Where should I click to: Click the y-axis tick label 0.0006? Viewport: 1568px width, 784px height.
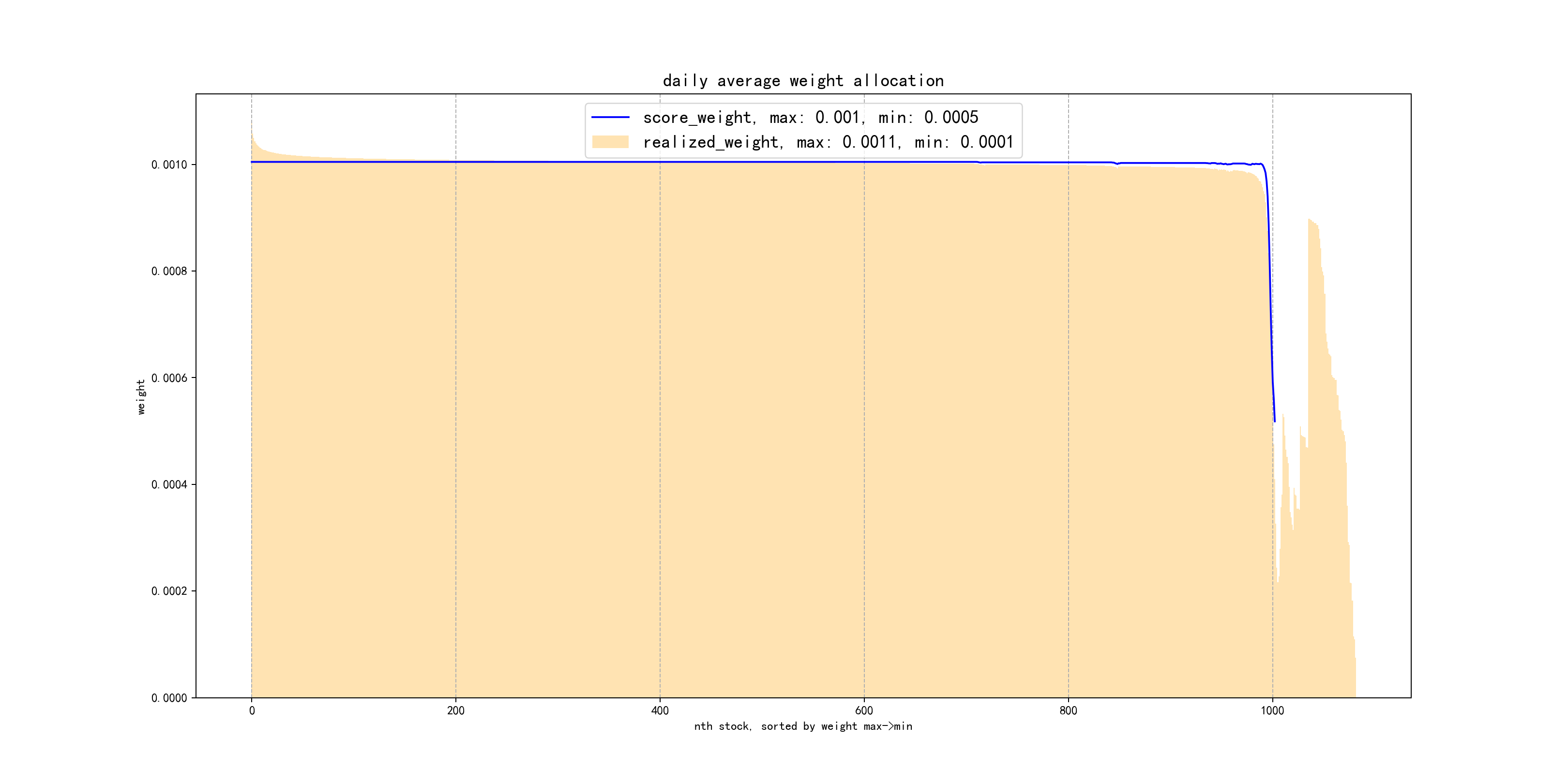[169, 378]
